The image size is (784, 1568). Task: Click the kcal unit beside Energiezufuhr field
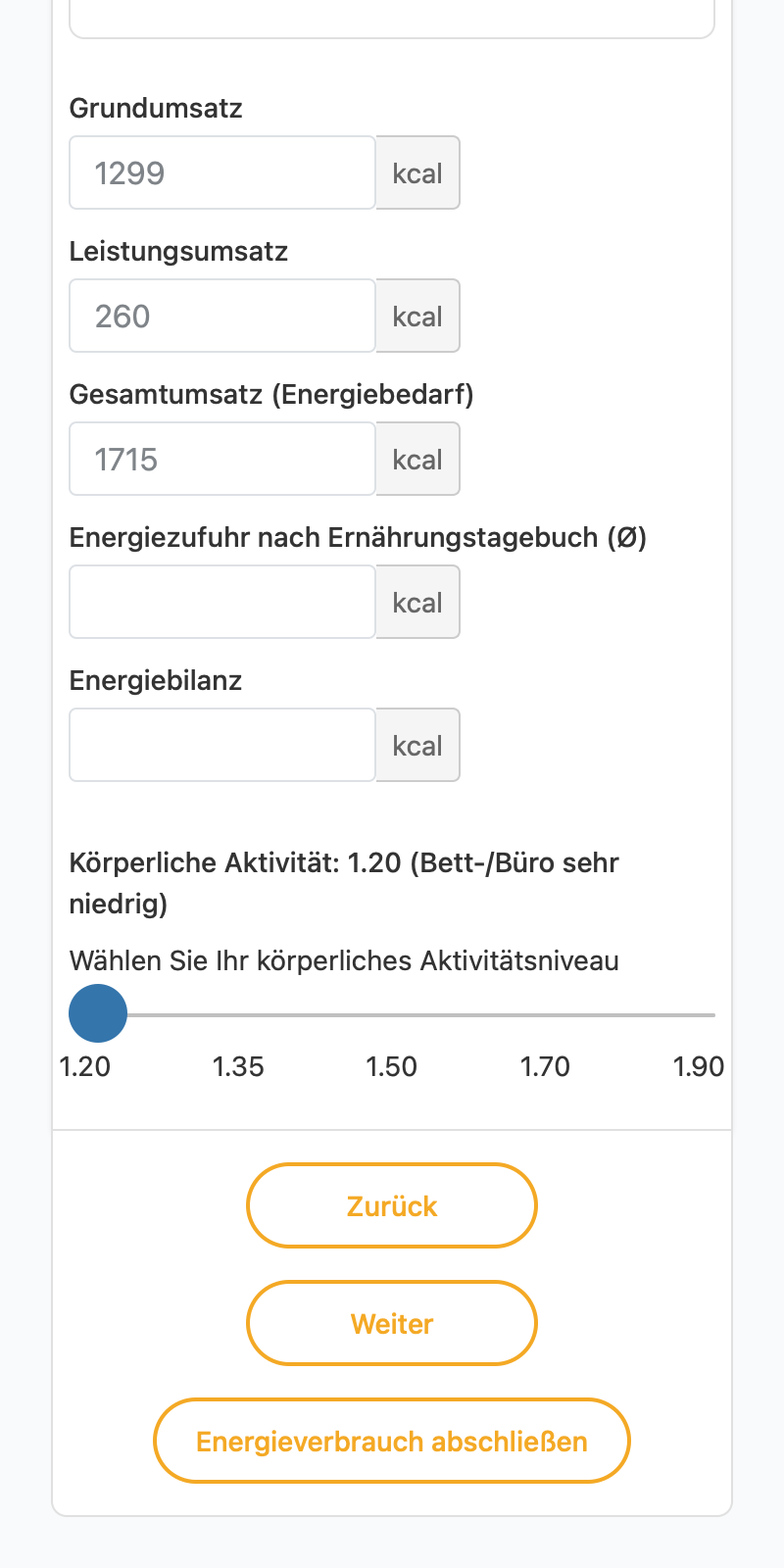click(417, 602)
